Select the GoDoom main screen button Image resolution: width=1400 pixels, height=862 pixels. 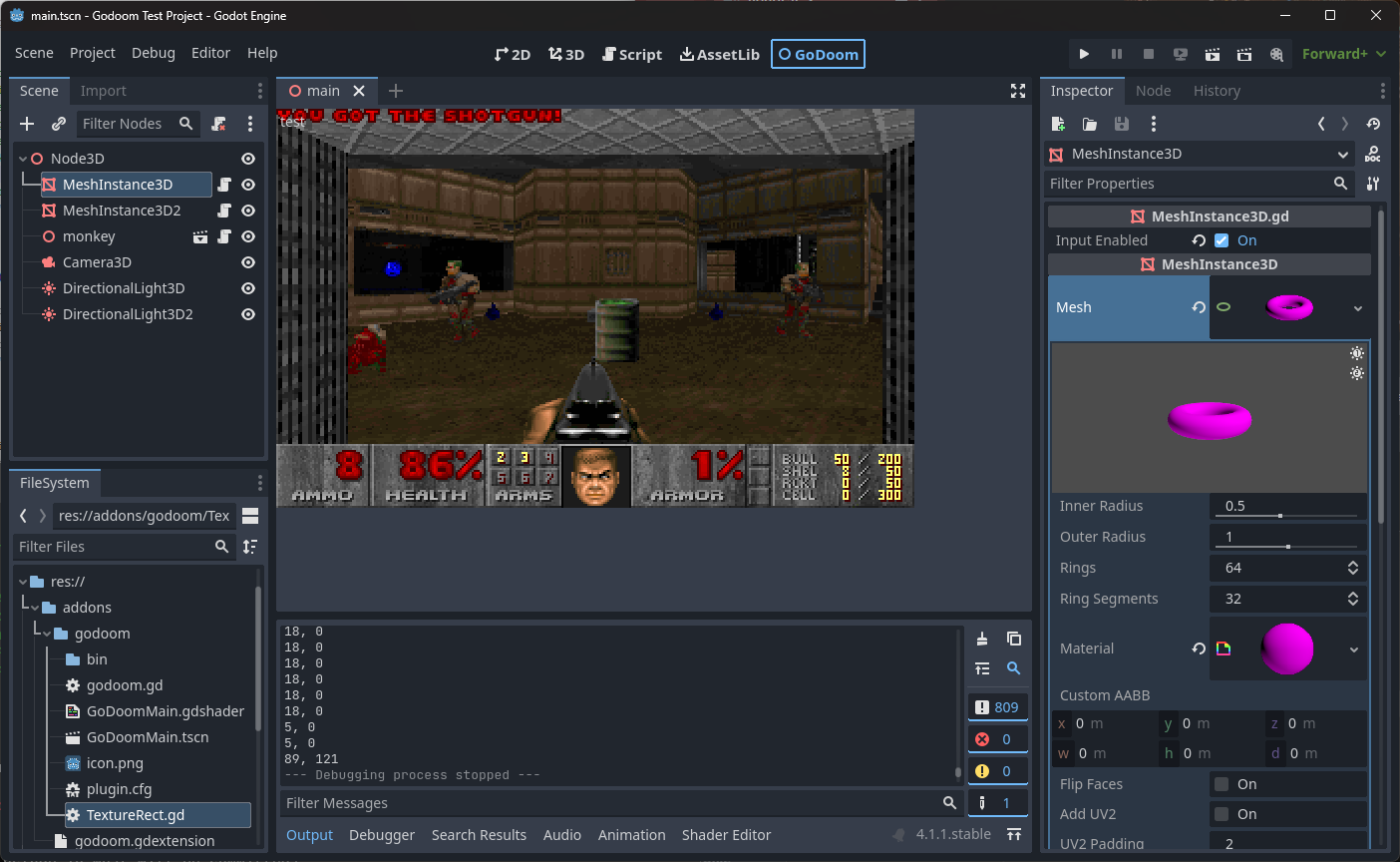coord(818,54)
